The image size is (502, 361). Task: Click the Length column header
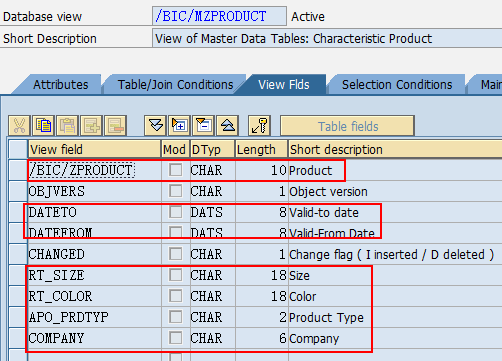[x=262, y=149]
